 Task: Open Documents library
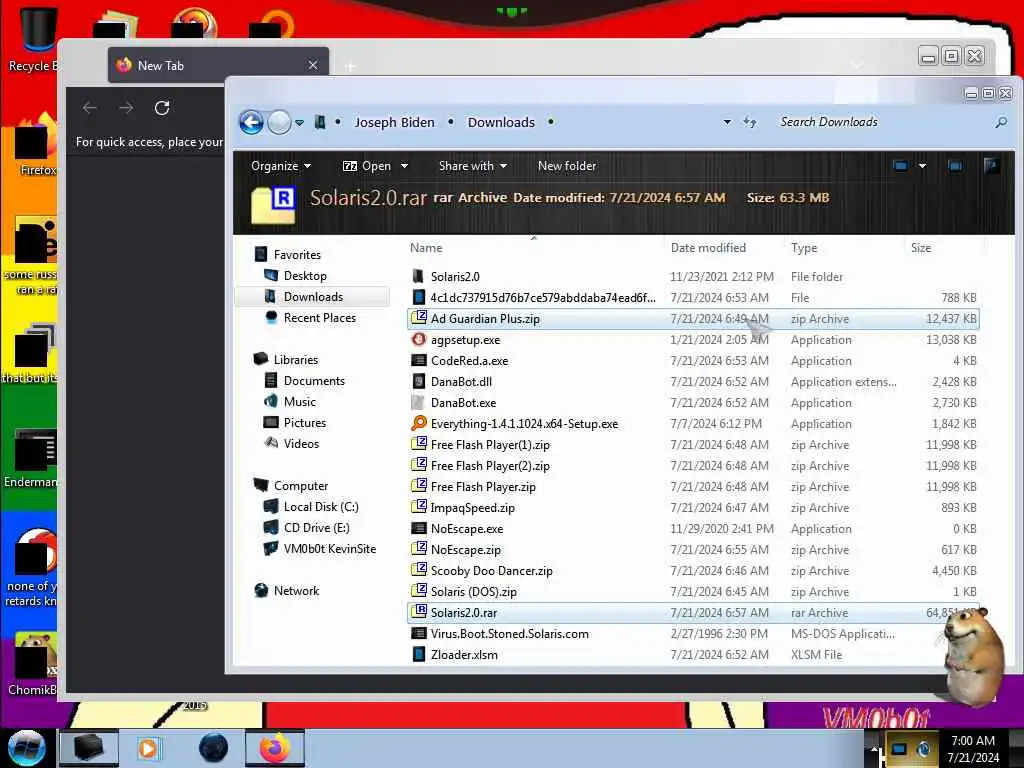click(x=314, y=381)
